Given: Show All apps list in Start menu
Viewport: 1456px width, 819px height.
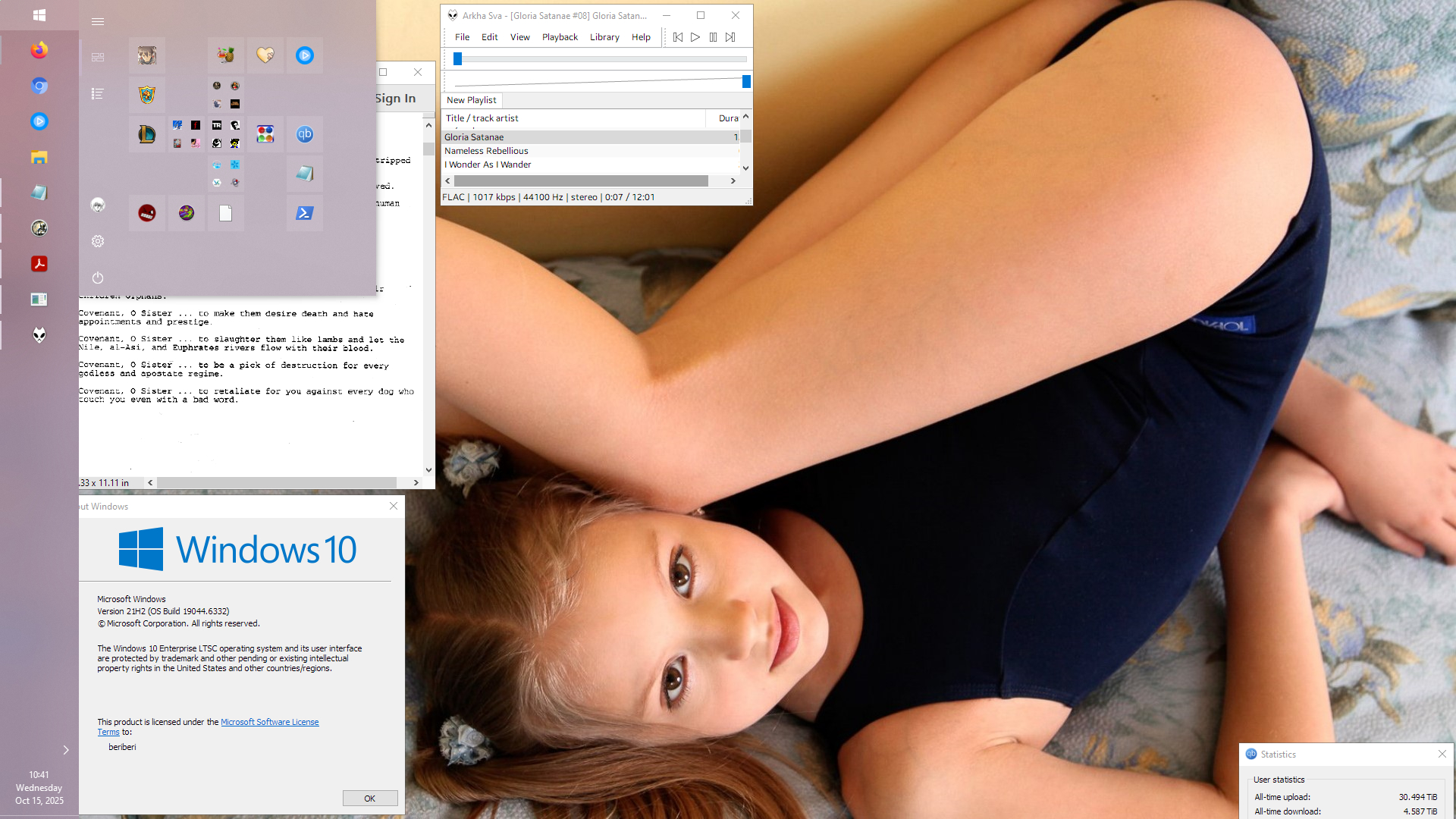Looking at the screenshot, I should [x=98, y=94].
